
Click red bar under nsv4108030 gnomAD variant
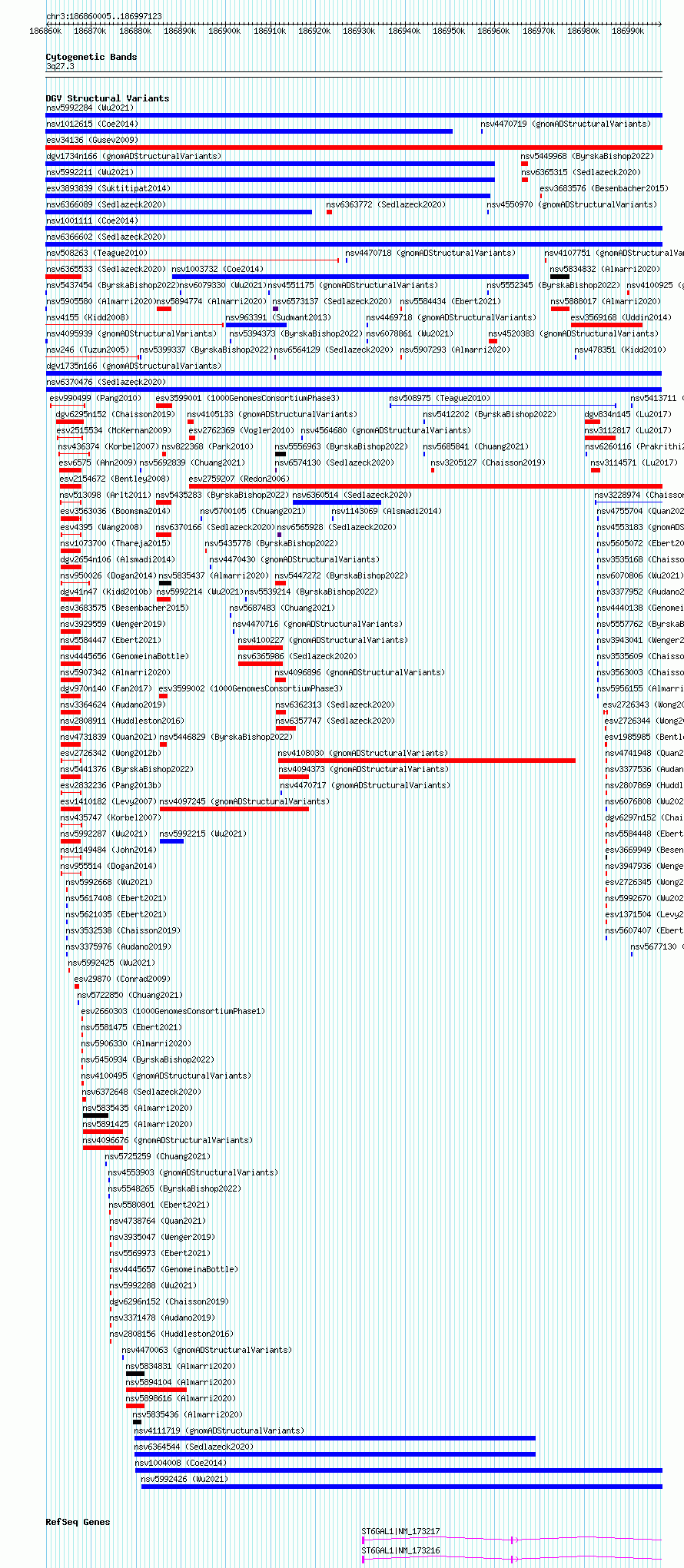click(x=427, y=761)
